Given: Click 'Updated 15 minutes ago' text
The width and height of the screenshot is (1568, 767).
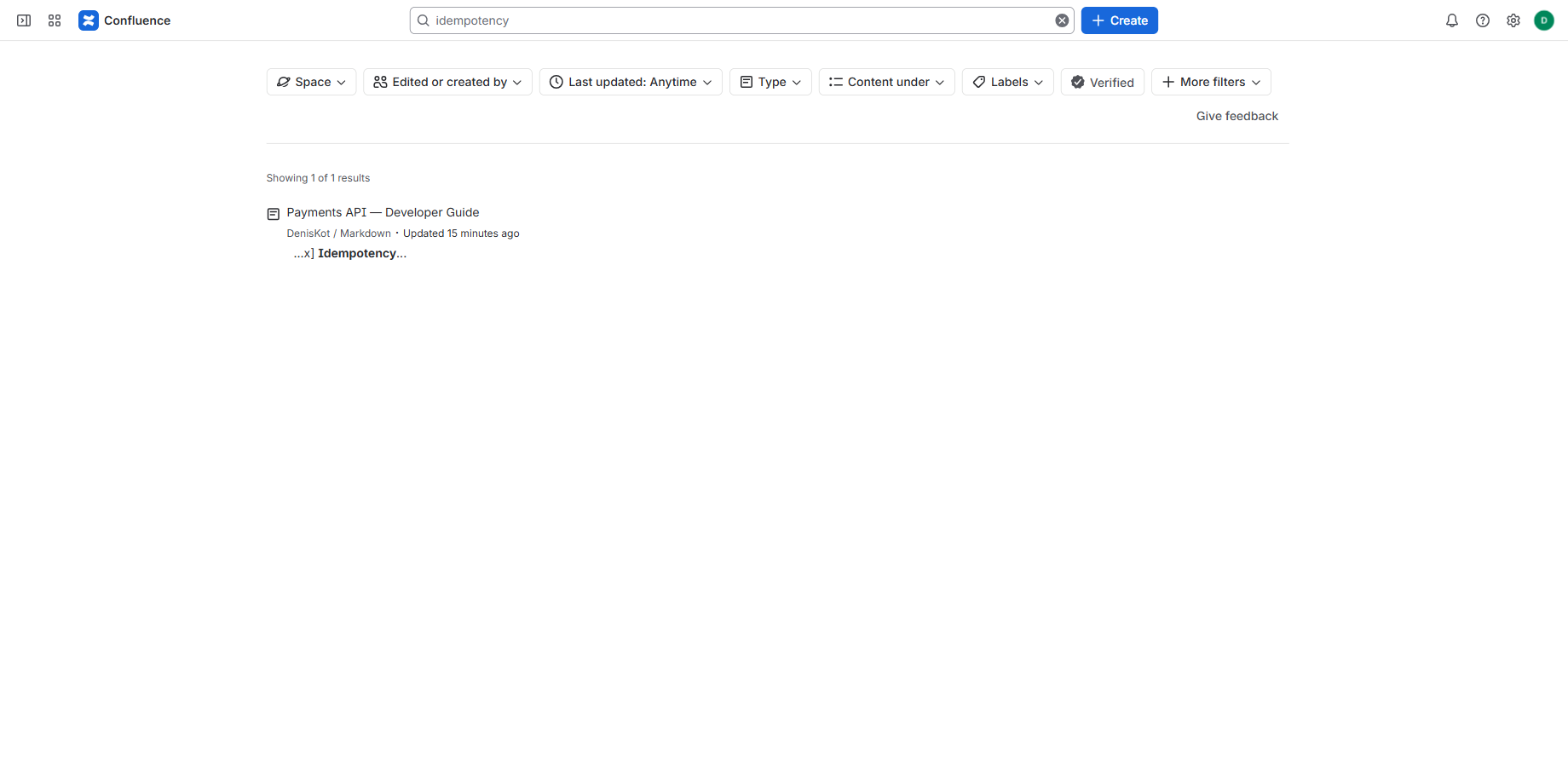Looking at the screenshot, I should click(x=461, y=234).
